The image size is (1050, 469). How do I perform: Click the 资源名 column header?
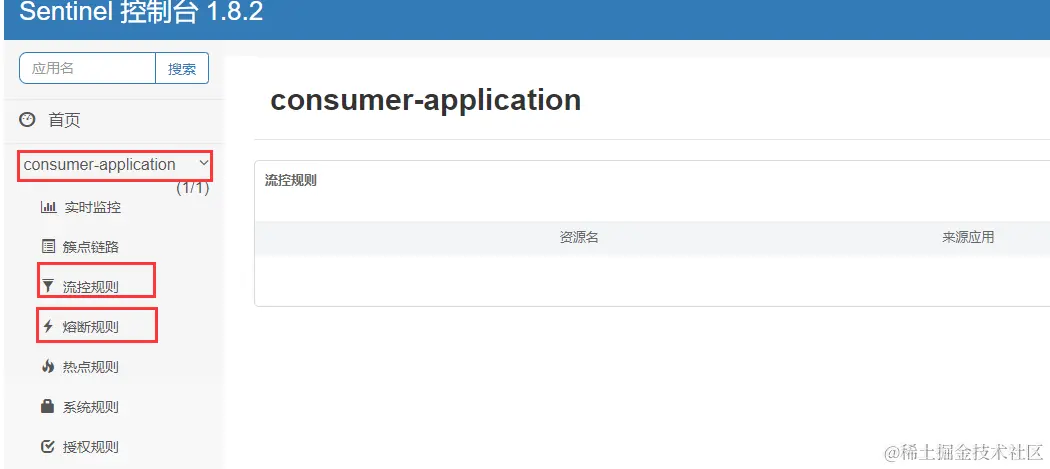[579, 237]
